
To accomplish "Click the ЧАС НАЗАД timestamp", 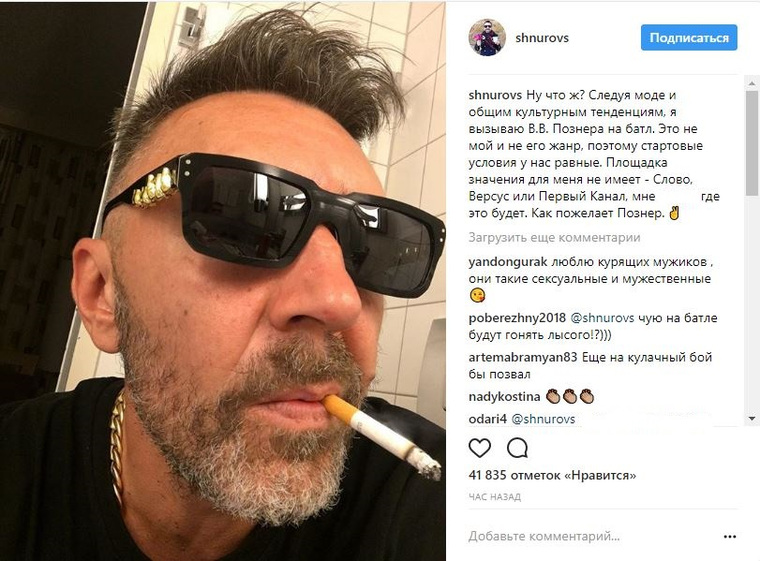I will [x=494, y=497].
